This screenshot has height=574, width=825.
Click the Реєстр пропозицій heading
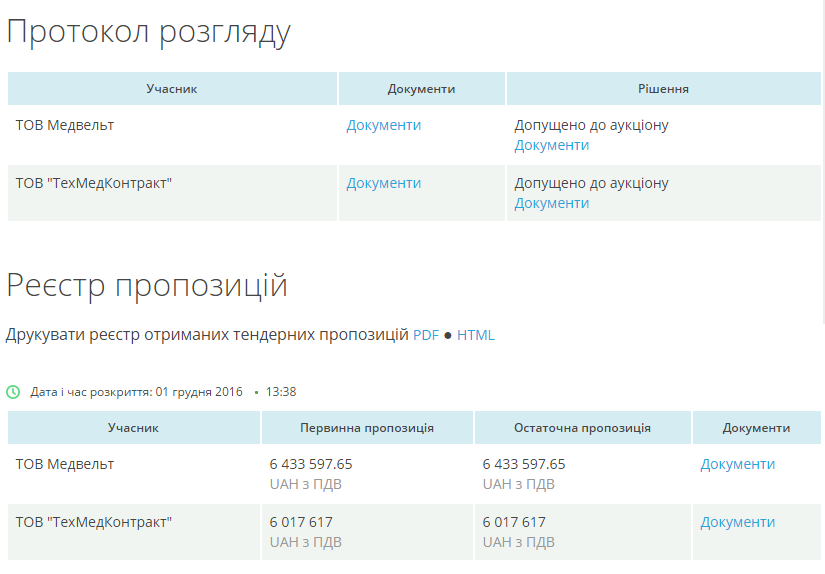(147, 286)
